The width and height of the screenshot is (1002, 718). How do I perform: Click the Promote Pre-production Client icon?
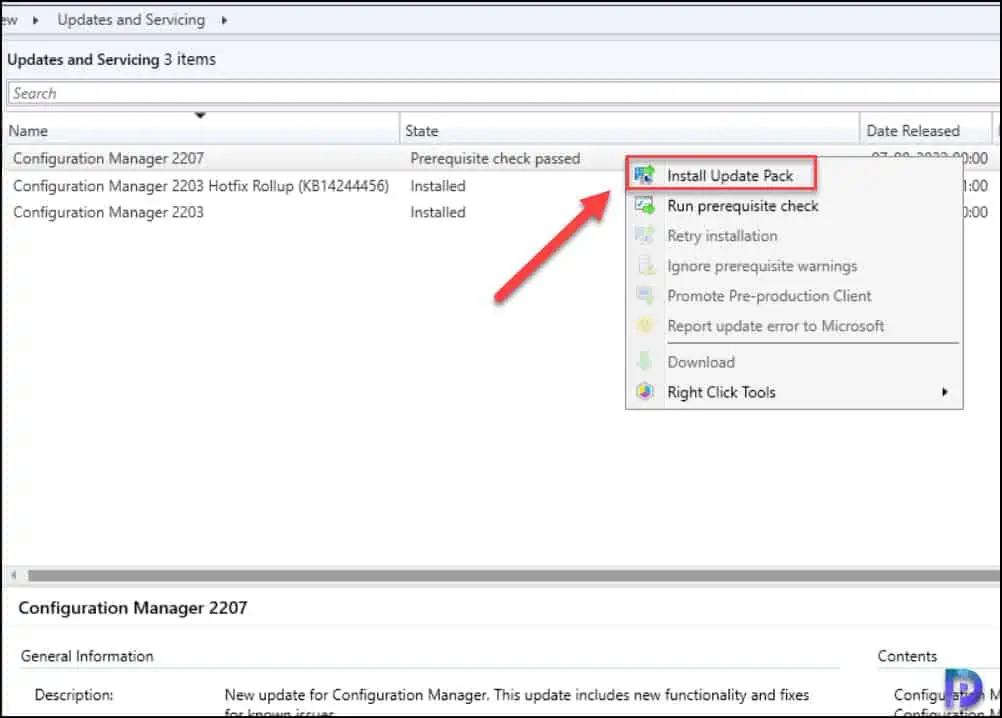point(644,295)
